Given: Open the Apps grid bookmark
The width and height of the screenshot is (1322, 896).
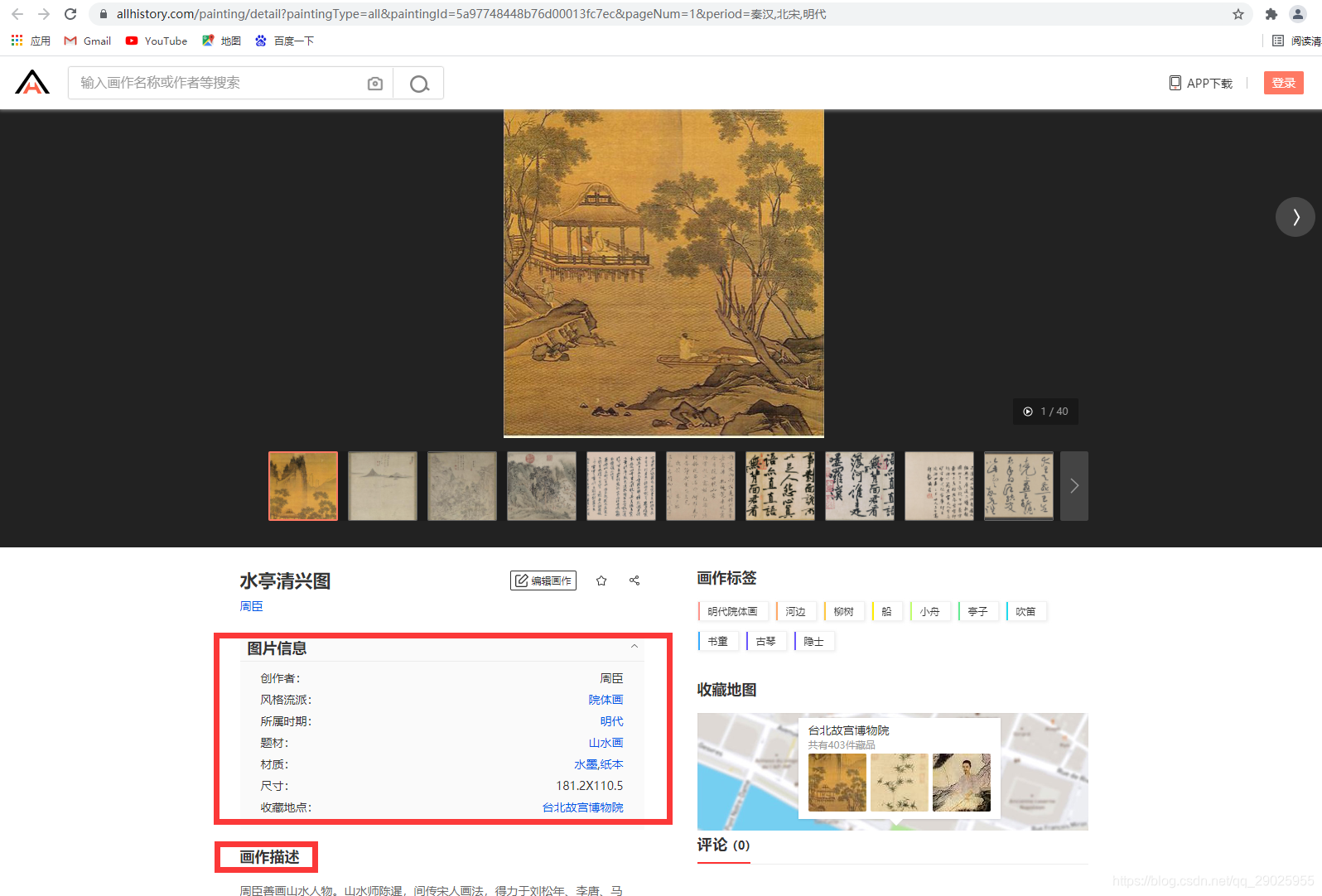Looking at the screenshot, I should tap(31, 41).
